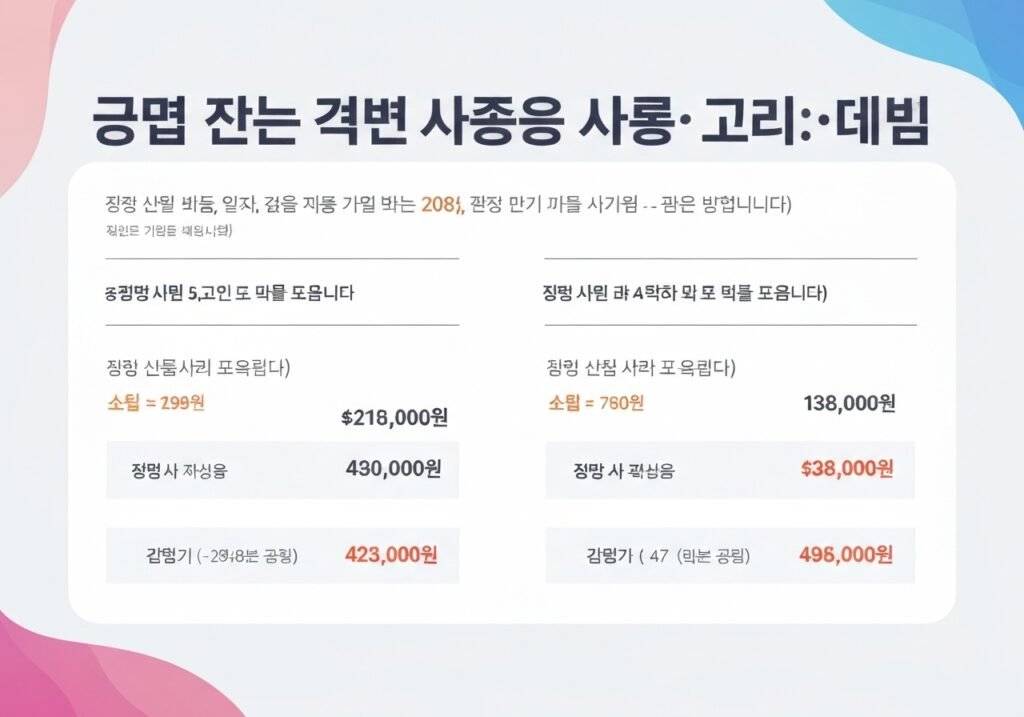The height and width of the screenshot is (717, 1024).
Task: Click the small gray subtext under the description
Action: [169, 232]
